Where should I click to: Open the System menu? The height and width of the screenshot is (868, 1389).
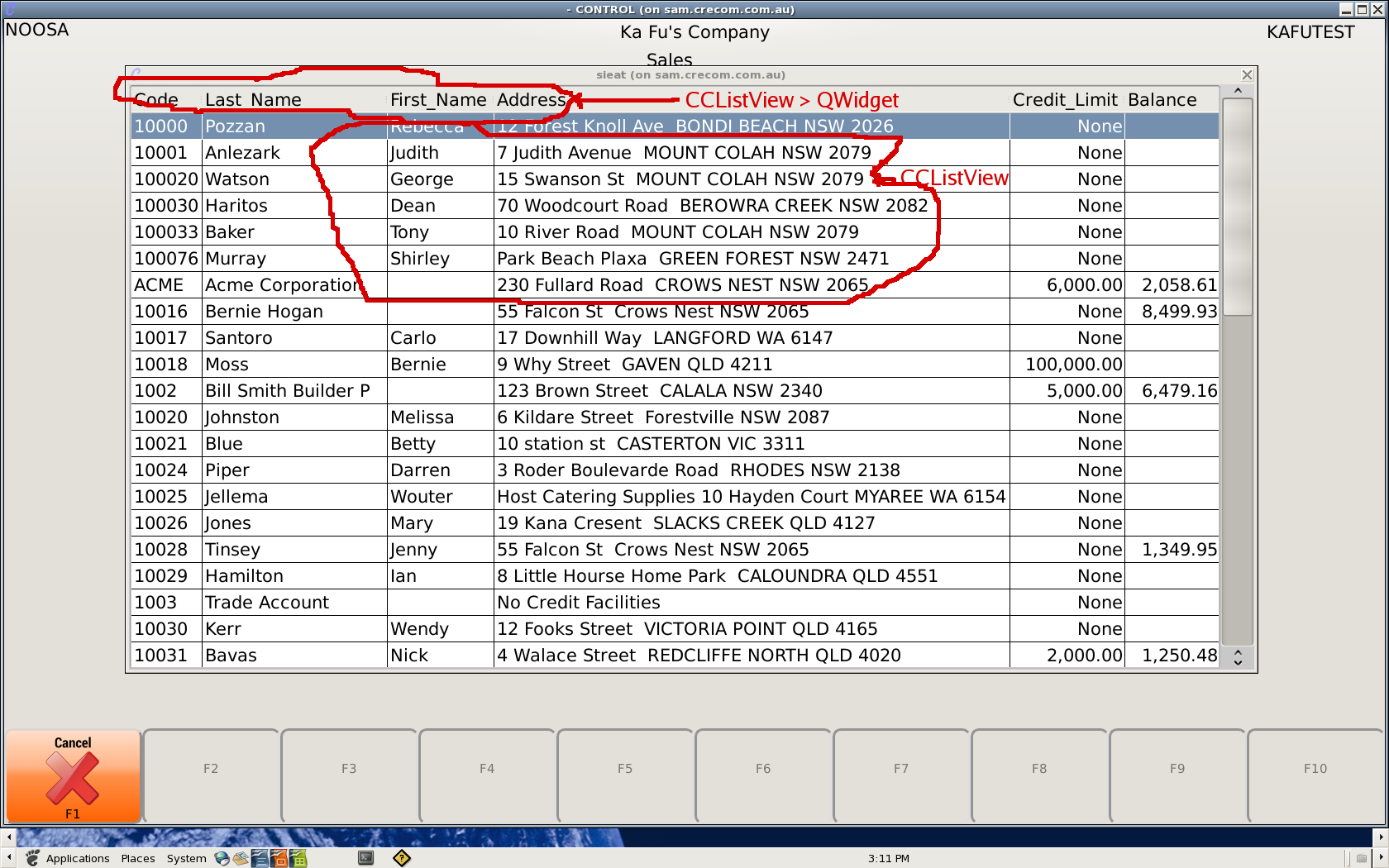(x=186, y=858)
